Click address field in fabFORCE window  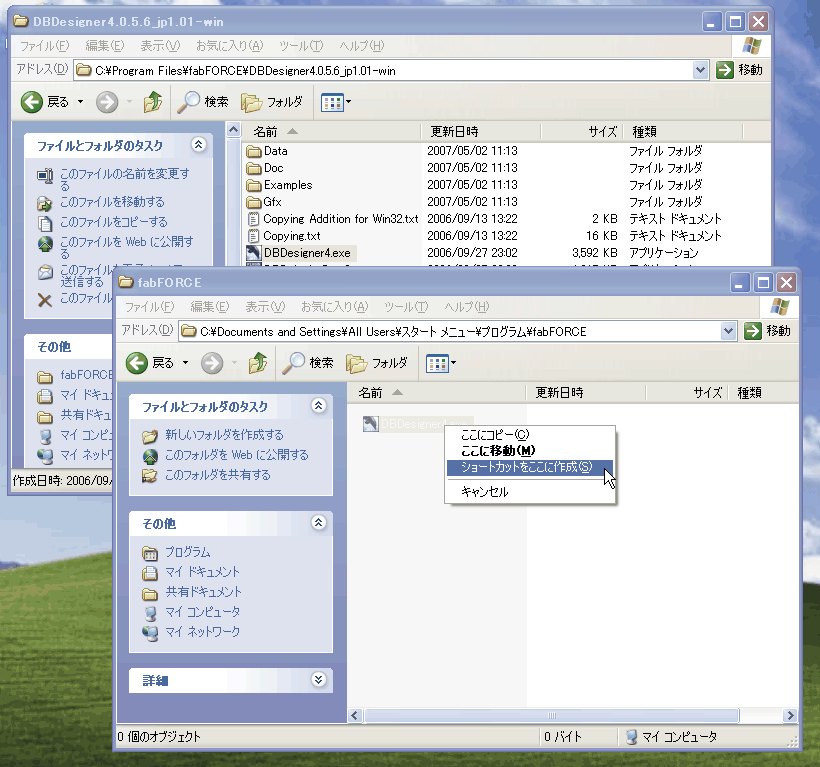click(451, 331)
